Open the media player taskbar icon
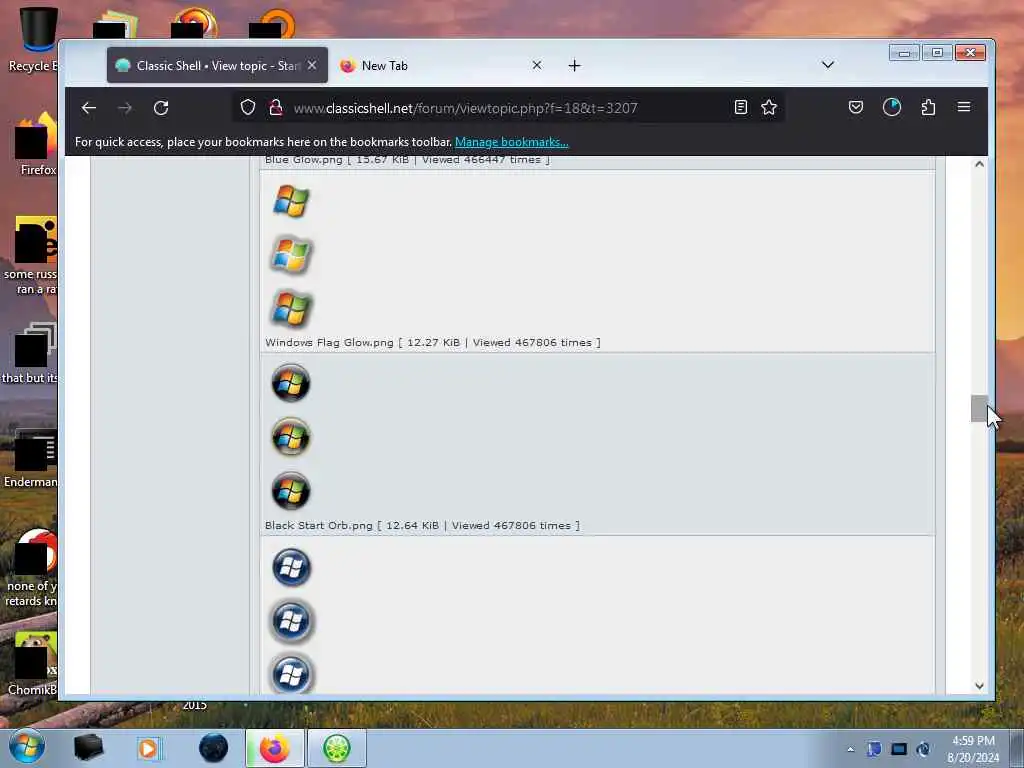This screenshot has width=1024, height=768. 149,748
